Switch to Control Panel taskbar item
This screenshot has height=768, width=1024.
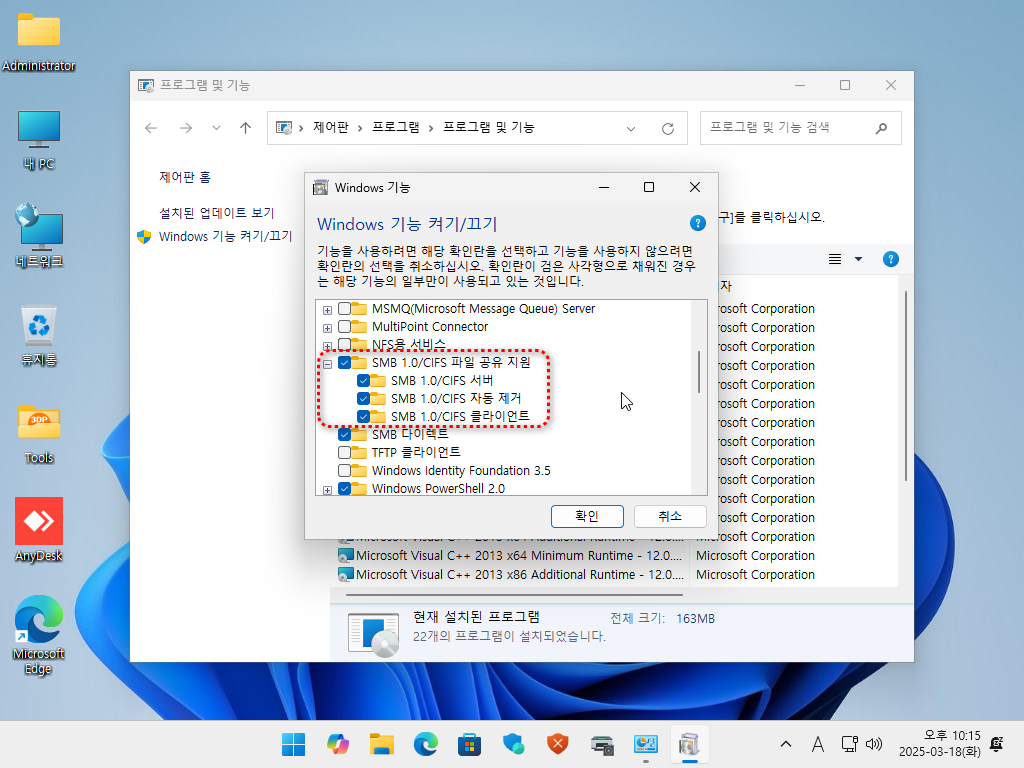(x=646, y=744)
